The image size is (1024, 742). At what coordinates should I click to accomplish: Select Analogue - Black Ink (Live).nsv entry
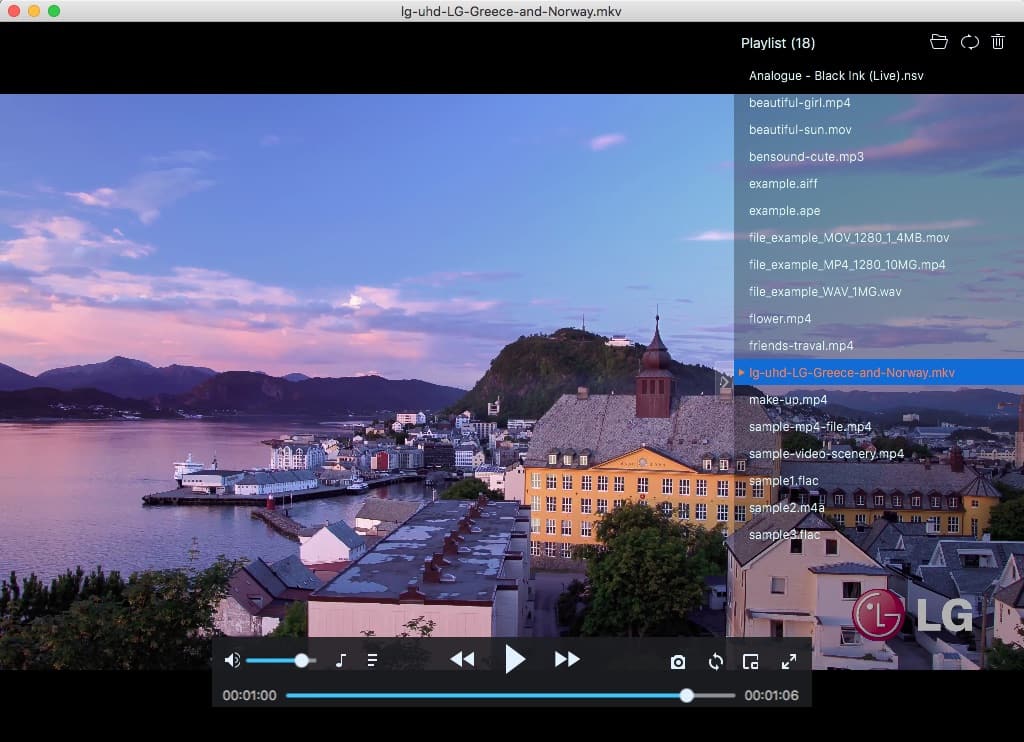[x=836, y=75]
